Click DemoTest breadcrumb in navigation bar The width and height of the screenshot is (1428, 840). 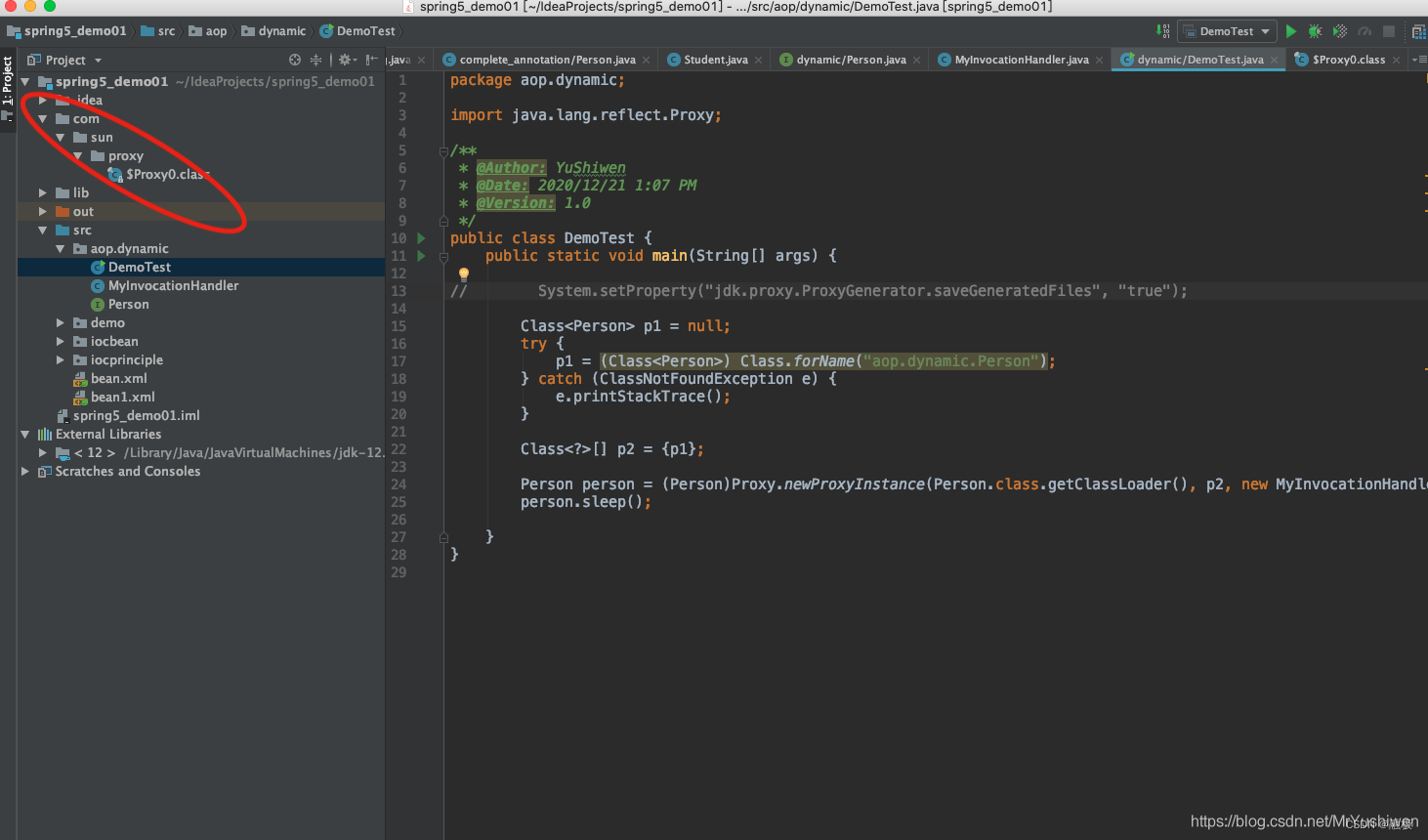(x=357, y=31)
